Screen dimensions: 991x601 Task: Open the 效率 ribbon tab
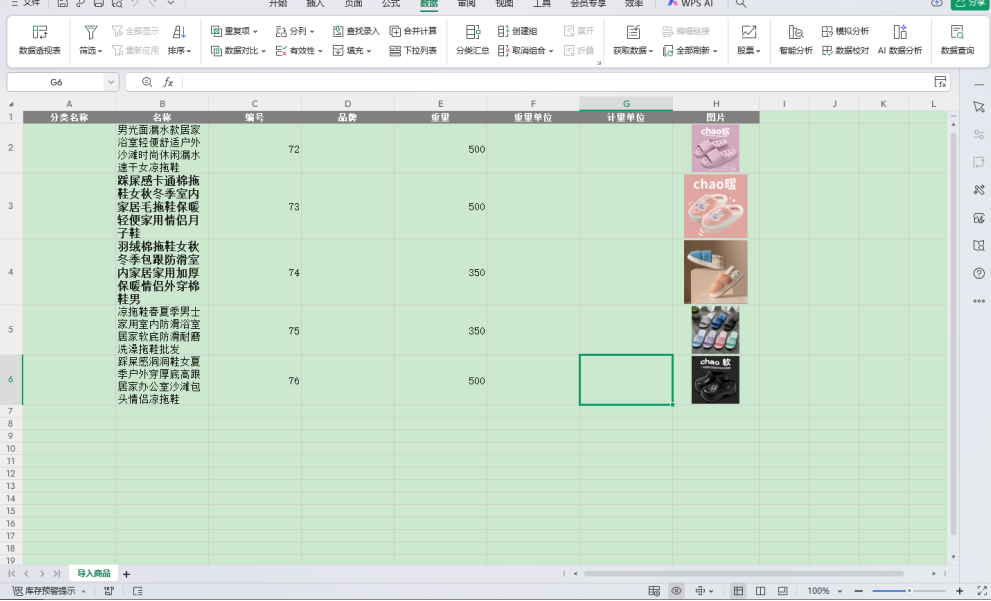(634, 3)
